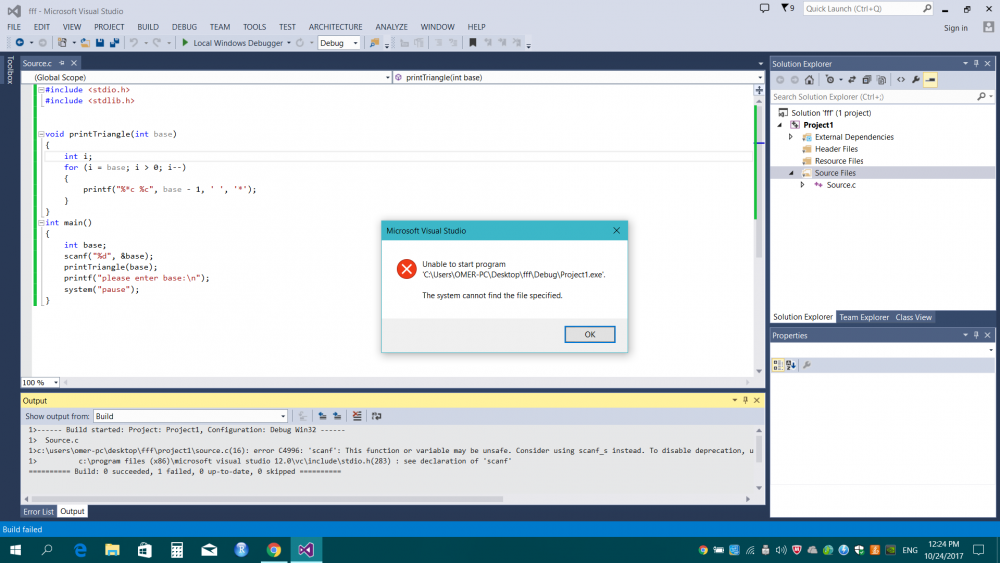Viewport: 1000px width, 563px height.
Task: Toggle Word Wrap in Output toolbar
Action: (376, 416)
